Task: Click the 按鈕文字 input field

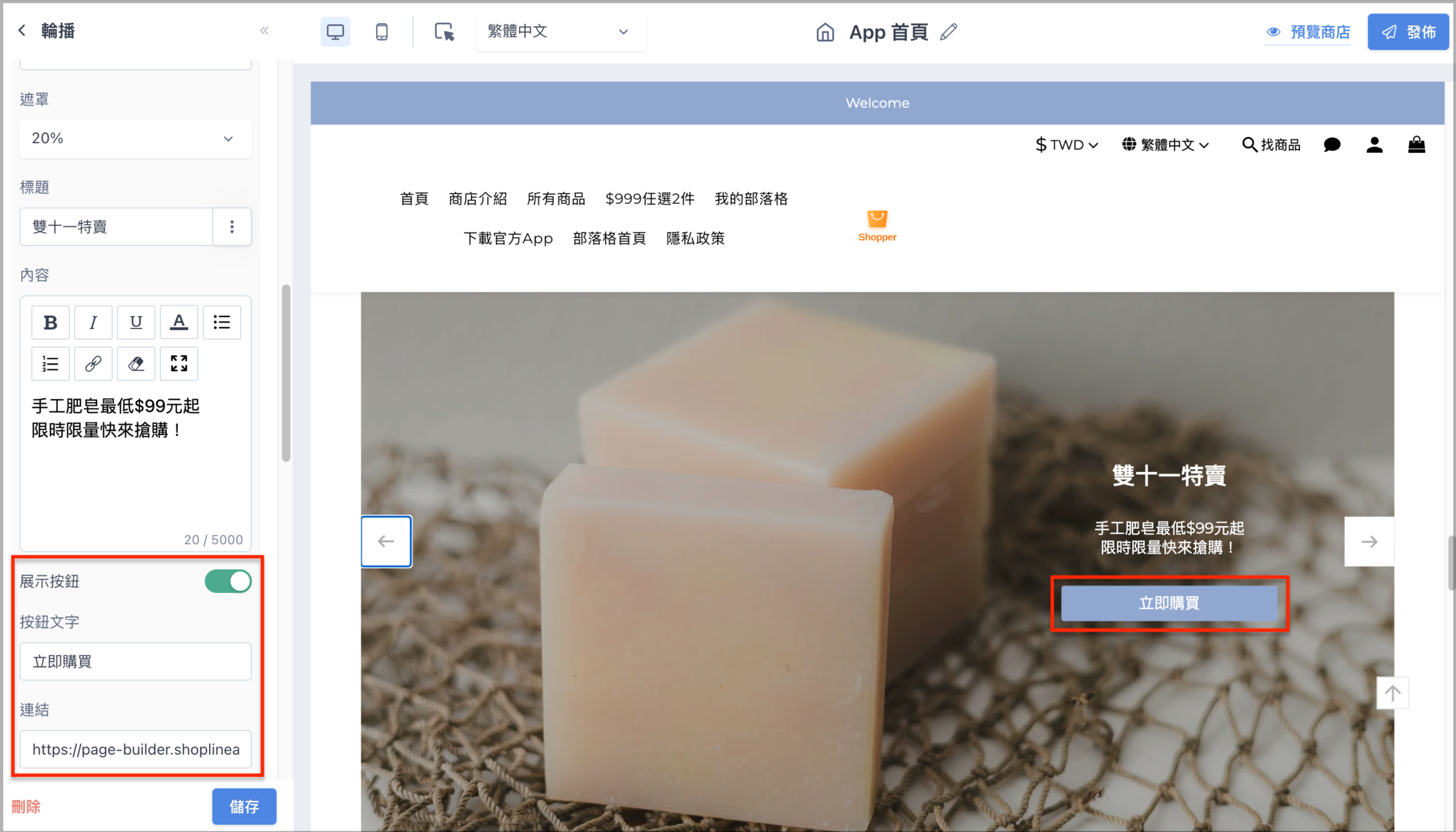Action: (x=135, y=662)
